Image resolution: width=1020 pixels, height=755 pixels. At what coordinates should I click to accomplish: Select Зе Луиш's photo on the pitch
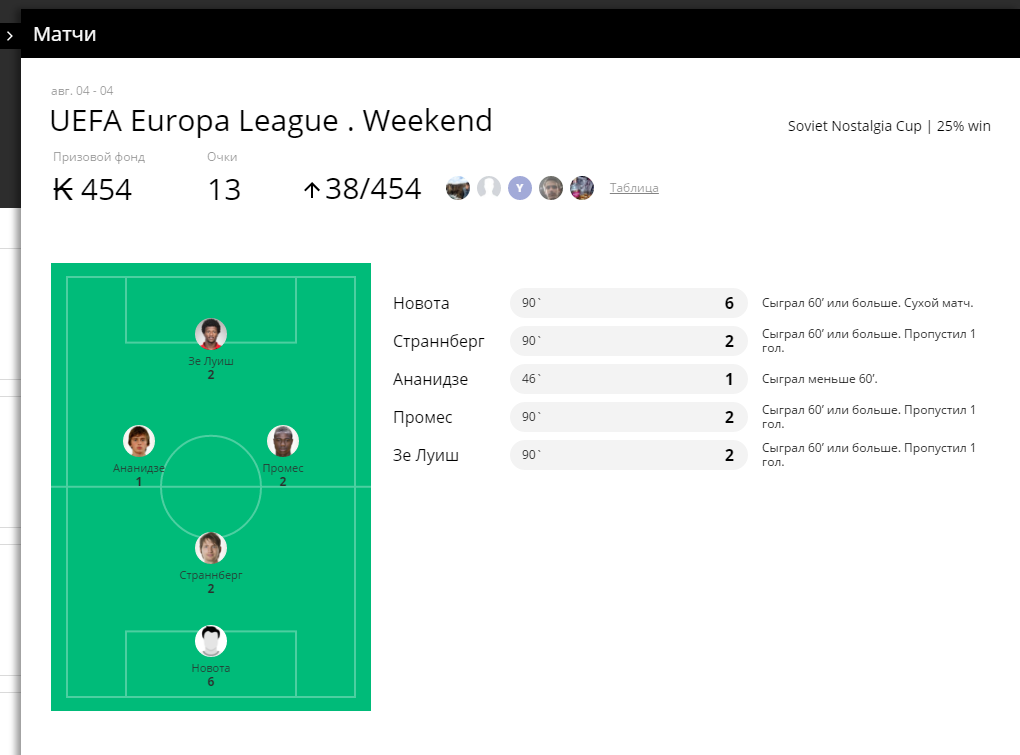tap(211, 334)
